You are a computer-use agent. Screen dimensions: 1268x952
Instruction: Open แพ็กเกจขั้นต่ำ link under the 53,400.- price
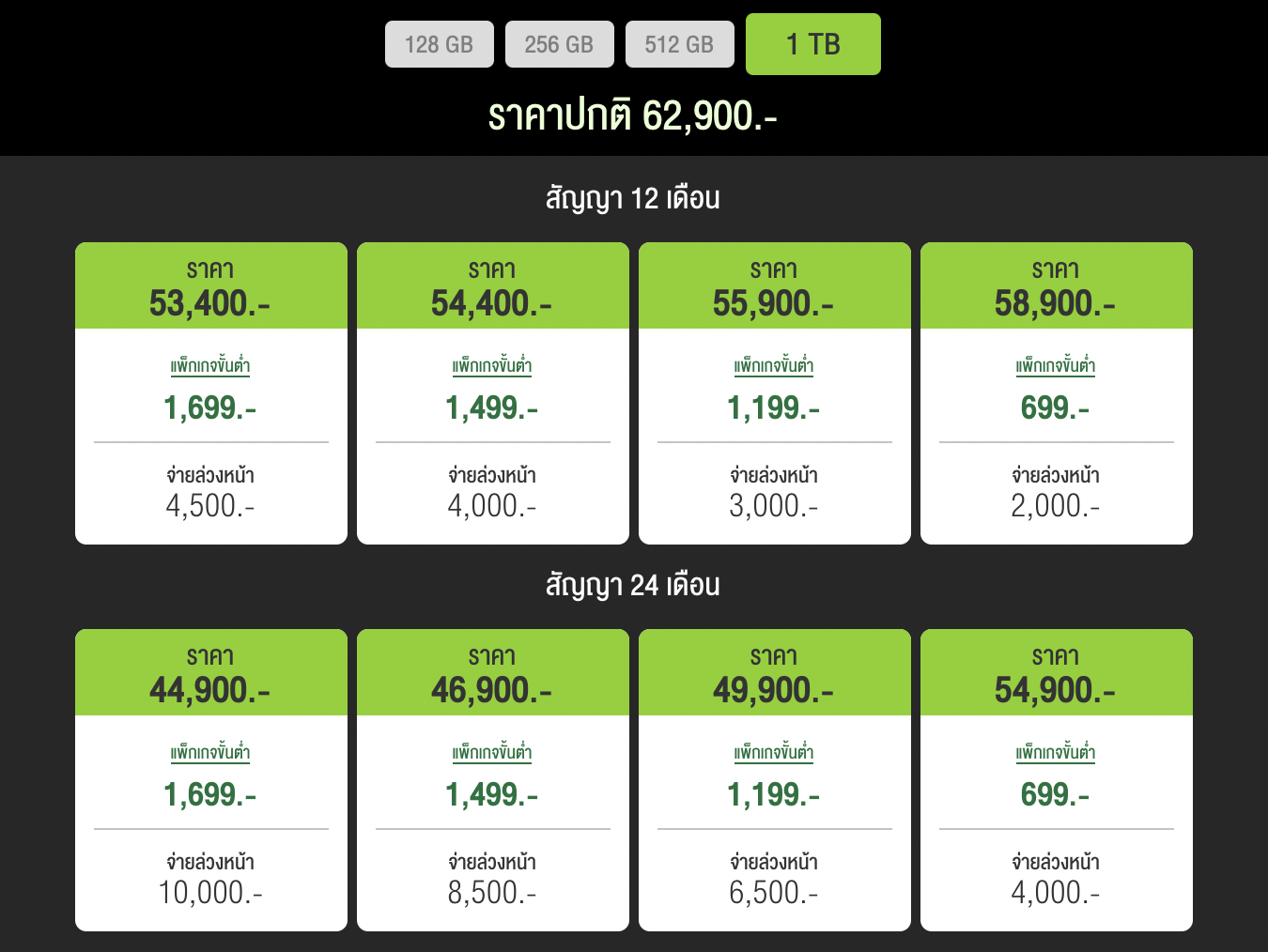(x=210, y=366)
